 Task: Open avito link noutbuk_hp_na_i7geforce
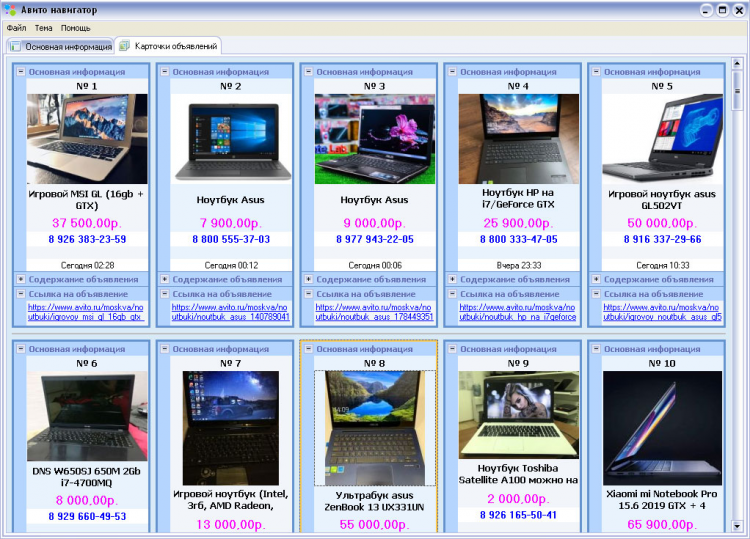click(x=518, y=312)
